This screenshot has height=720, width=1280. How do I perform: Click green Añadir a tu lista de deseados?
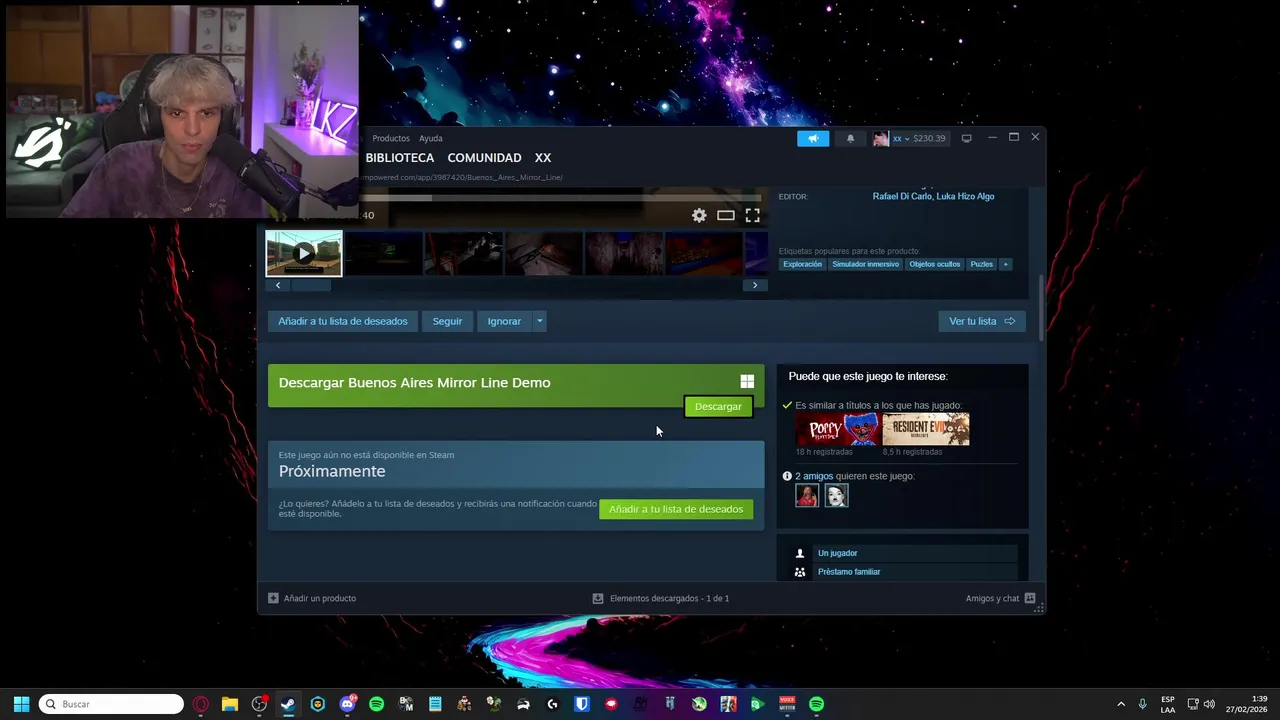point(676,509)
